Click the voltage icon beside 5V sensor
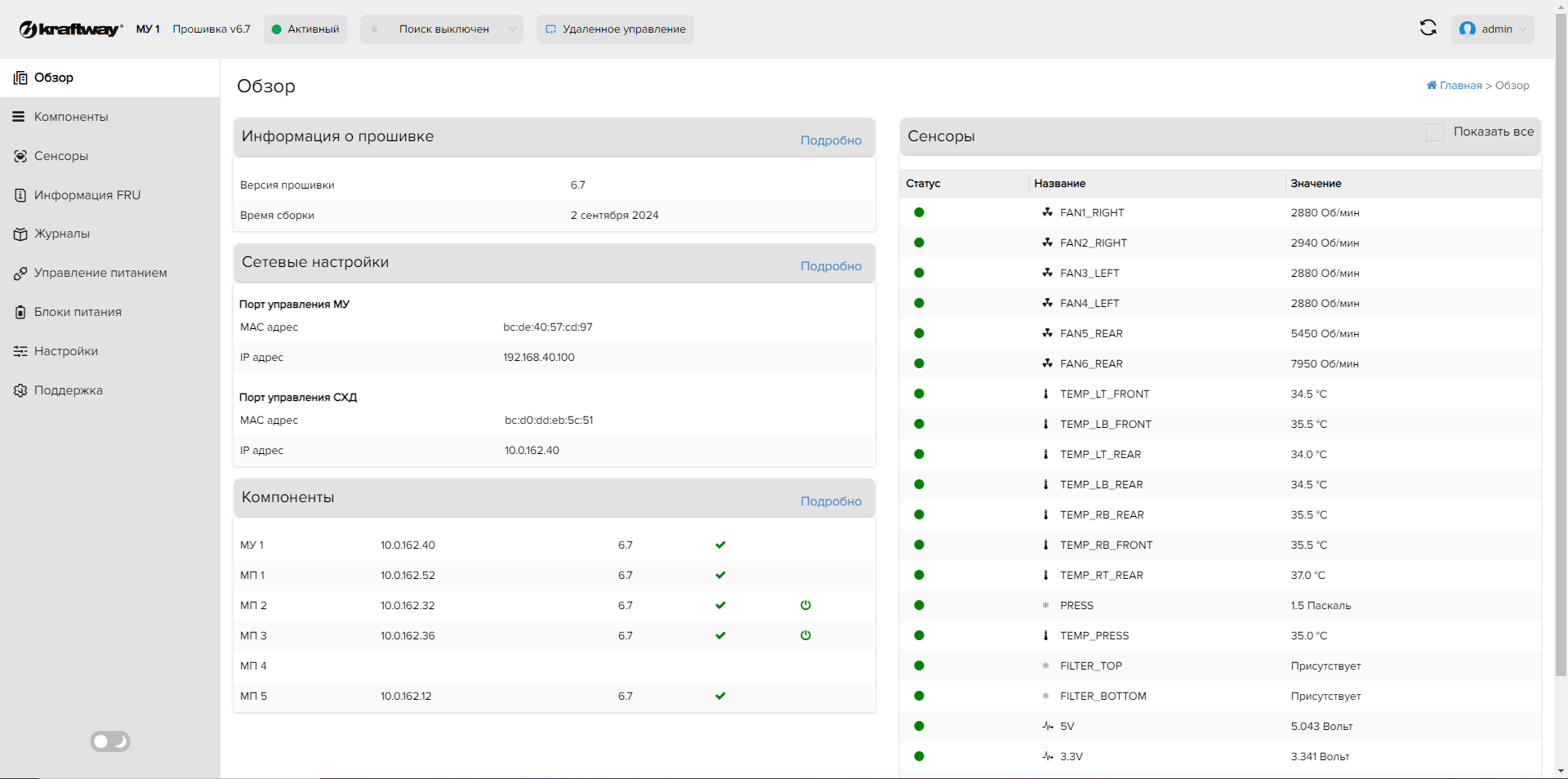1568x779 pixels. (1047, 726)
